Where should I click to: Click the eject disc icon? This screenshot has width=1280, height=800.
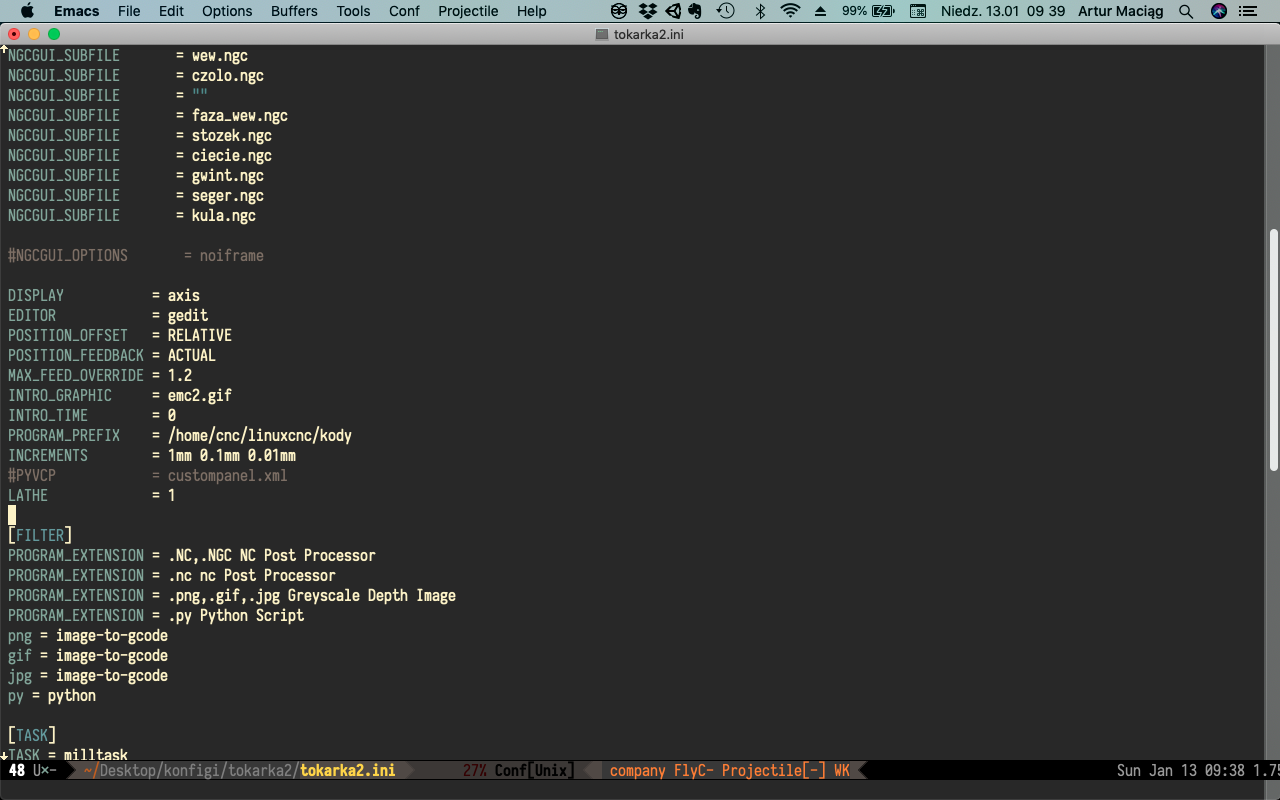pyautogui.click(x=820, y=11)
